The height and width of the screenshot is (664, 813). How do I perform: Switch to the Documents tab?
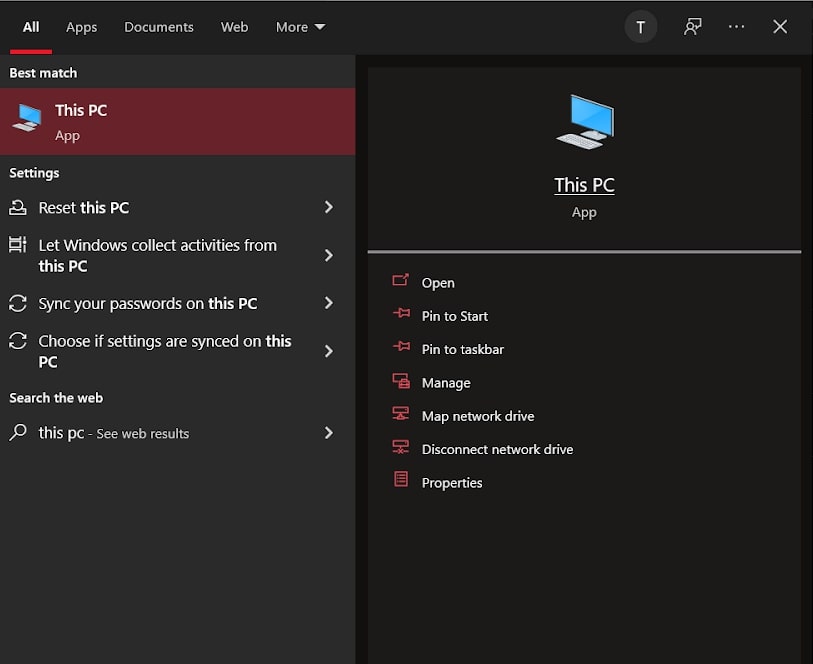(159, 27)
